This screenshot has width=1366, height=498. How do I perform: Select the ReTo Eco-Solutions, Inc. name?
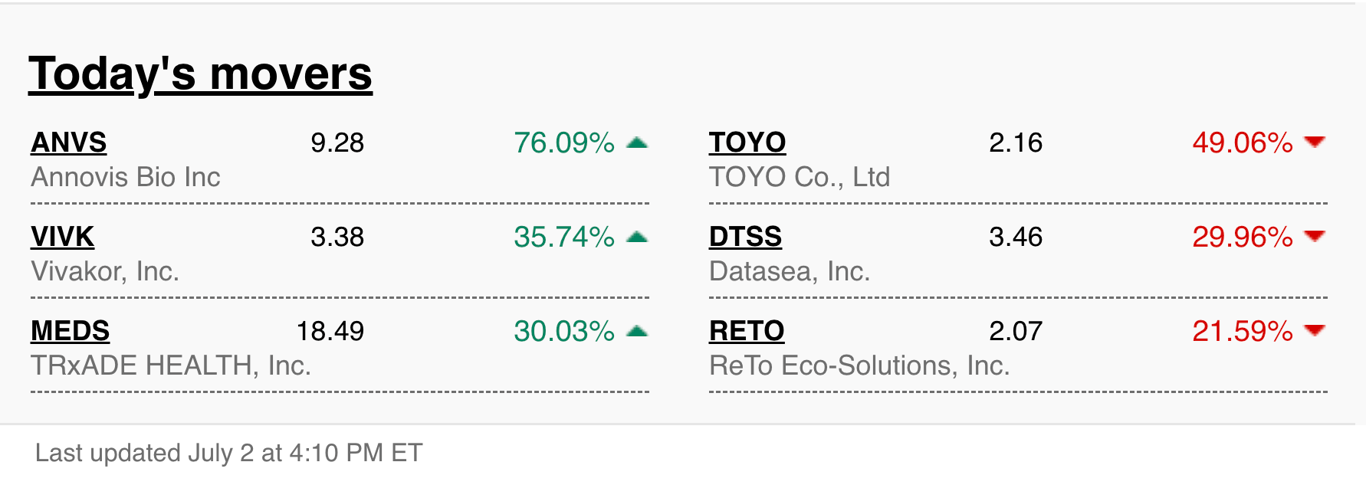(859, 365)
